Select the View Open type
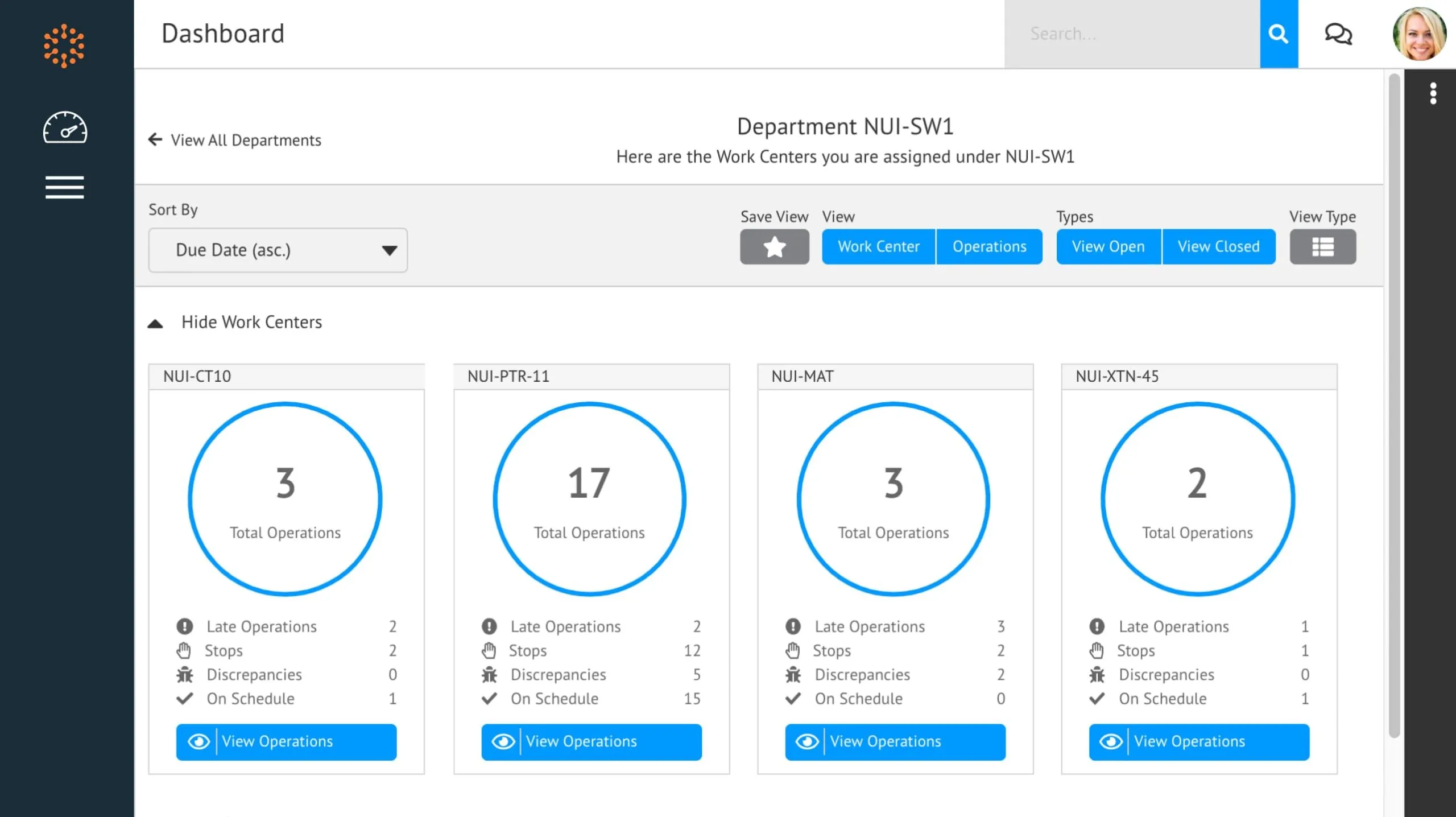The image size is (1456, 817). 1108,246
